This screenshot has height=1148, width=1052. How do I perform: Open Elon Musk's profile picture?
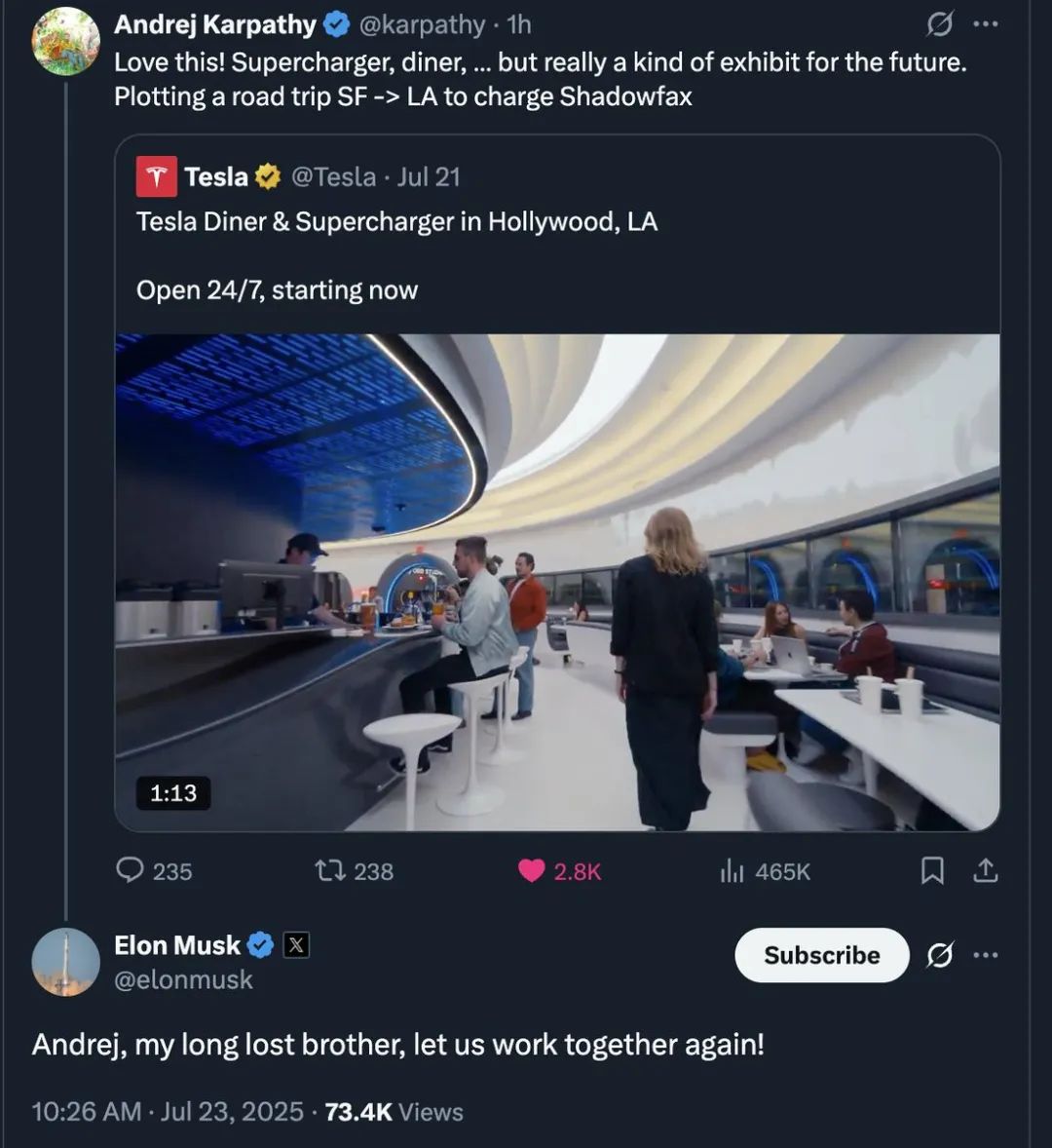66,962
